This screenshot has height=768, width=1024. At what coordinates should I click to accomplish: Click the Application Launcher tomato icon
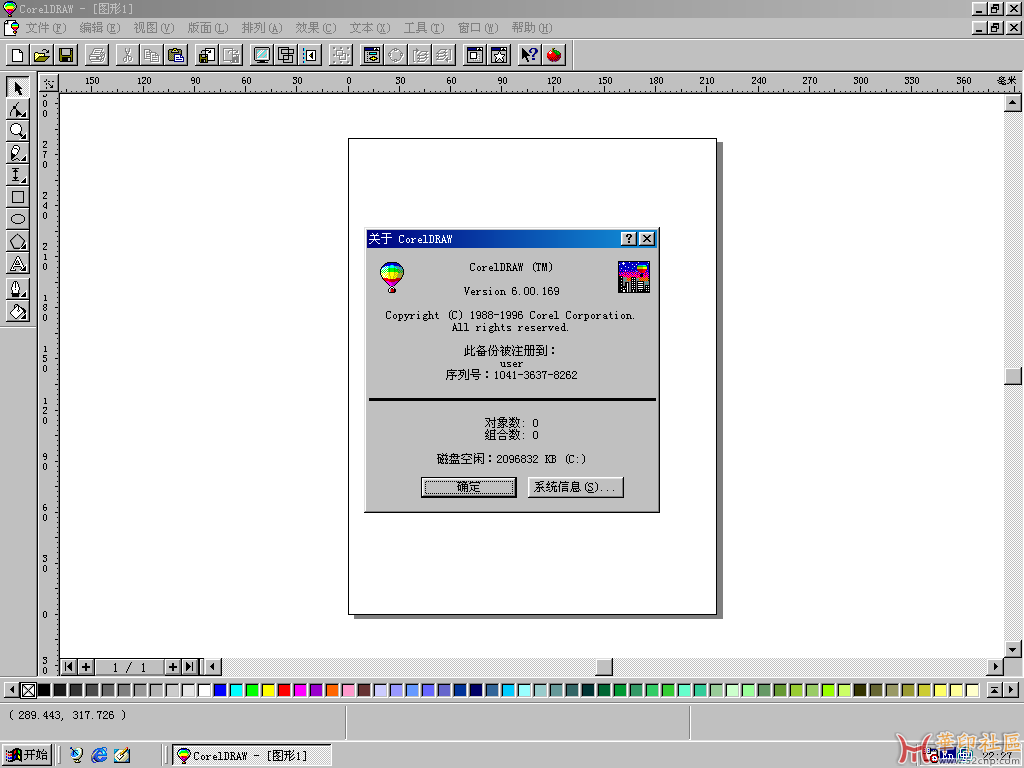point(554,56)
